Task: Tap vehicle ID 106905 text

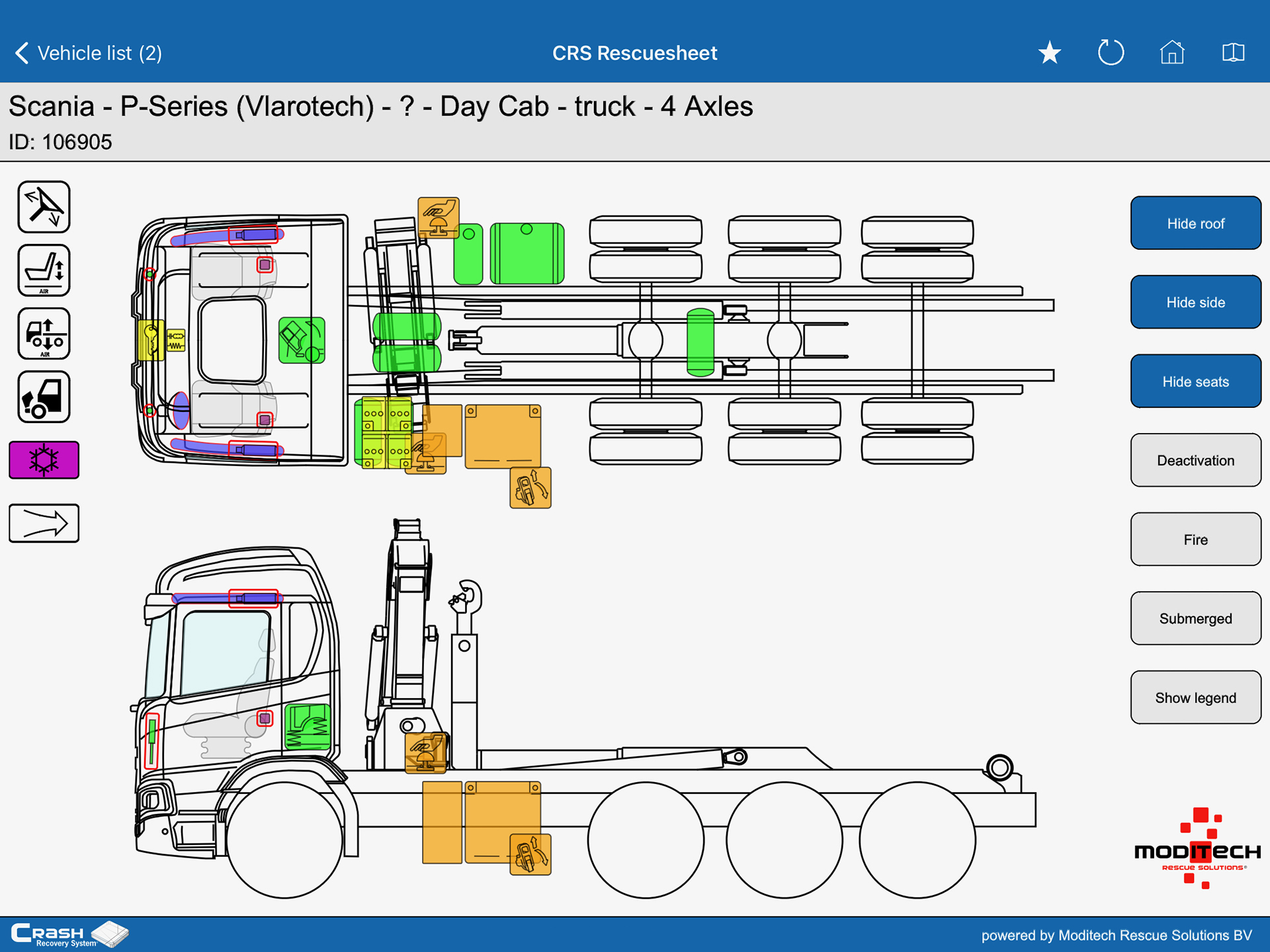Action: pos(60,142)
